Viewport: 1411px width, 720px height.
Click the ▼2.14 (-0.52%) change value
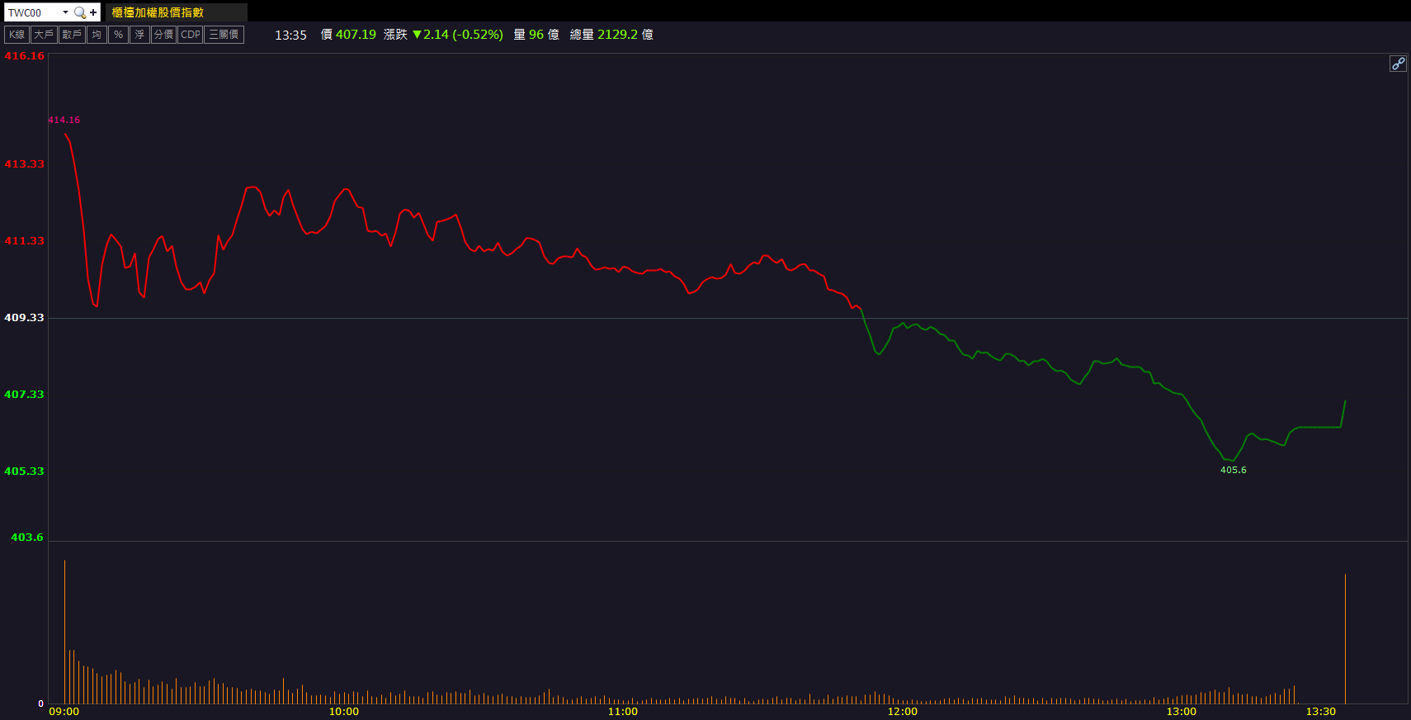tap(457, 35)
